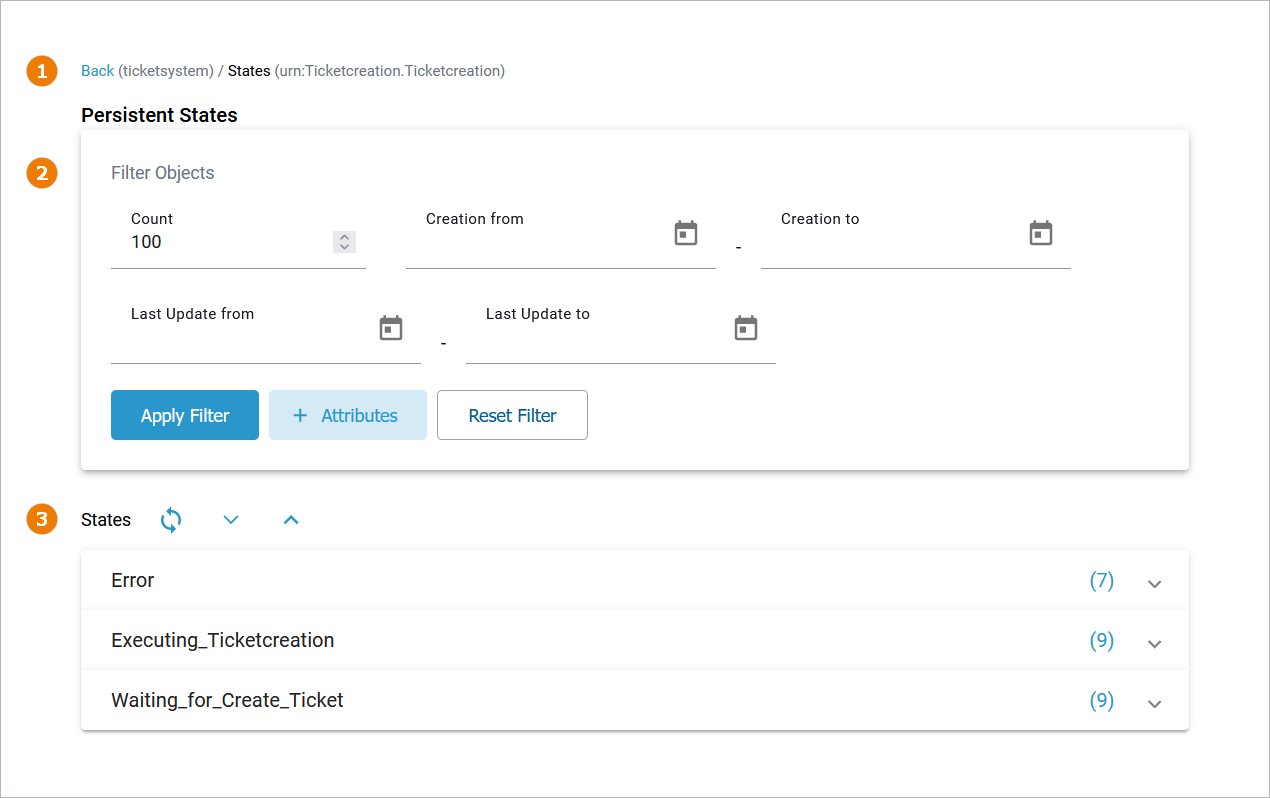Image resolution: width=1270 pixels, height=798 pixels.
Task: Expand the Waiting_for_Create_Ticket state row
Action: 1154,704
